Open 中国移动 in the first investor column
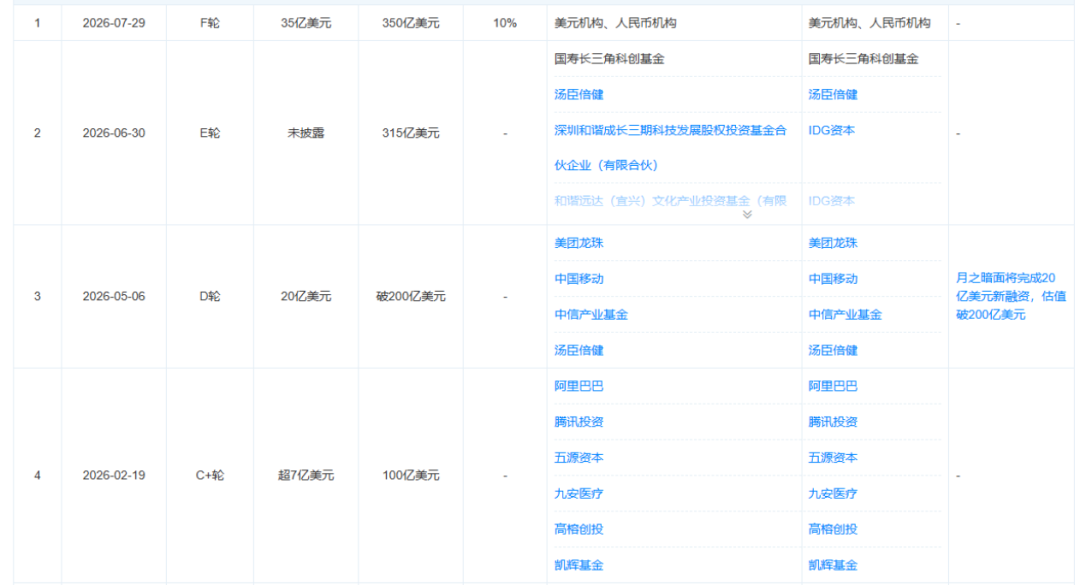The height and width of the screenshot is (585, 1080). point(579,278)
